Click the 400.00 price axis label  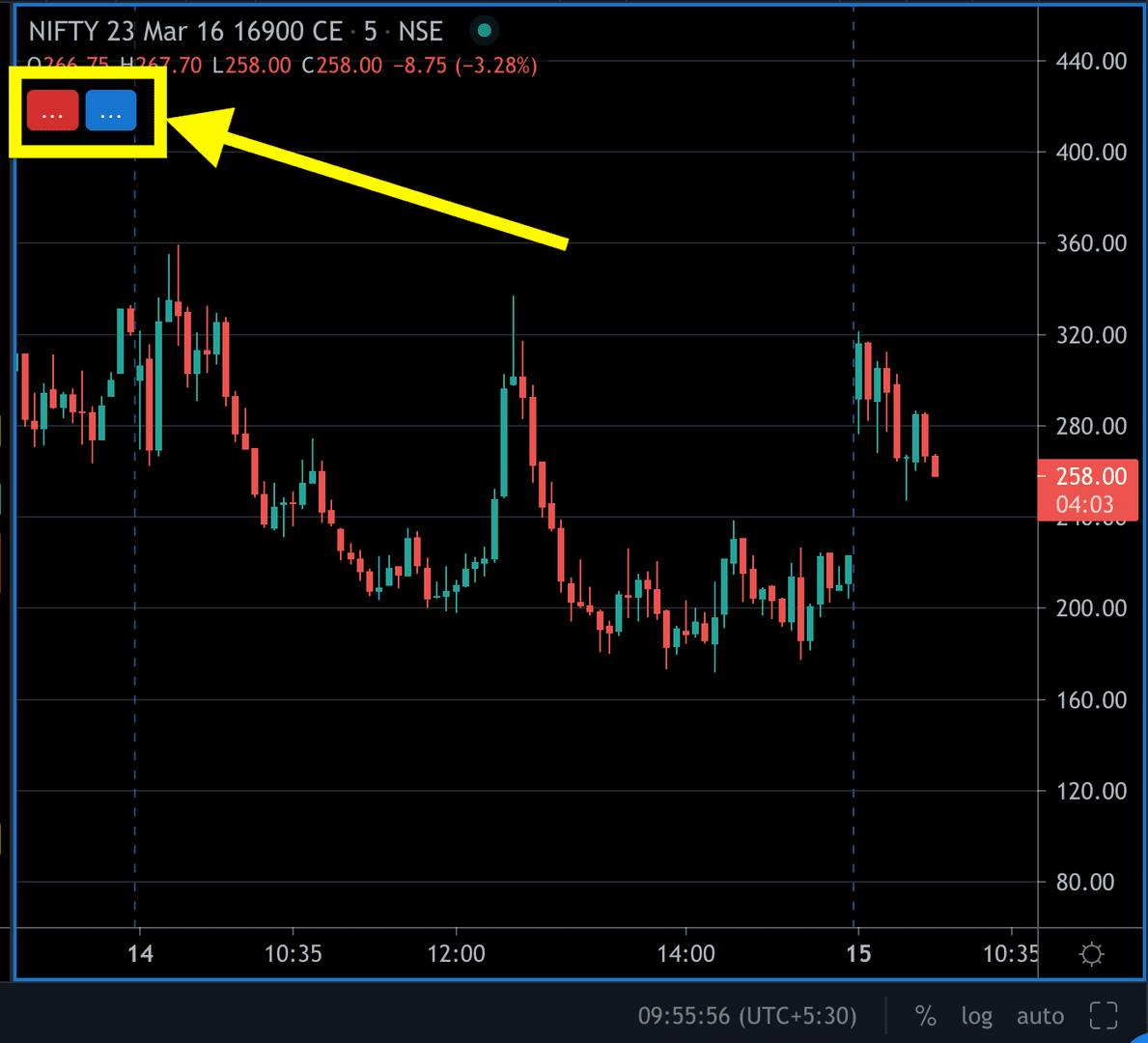coord(1091,153)
